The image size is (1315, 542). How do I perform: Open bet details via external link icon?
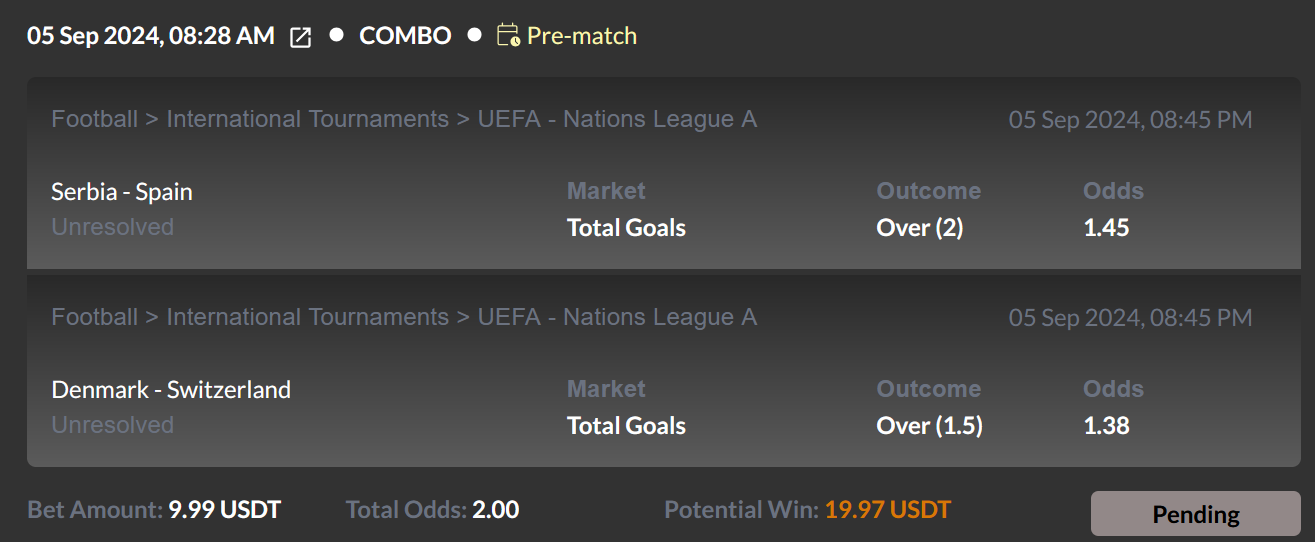coord(300,37)
